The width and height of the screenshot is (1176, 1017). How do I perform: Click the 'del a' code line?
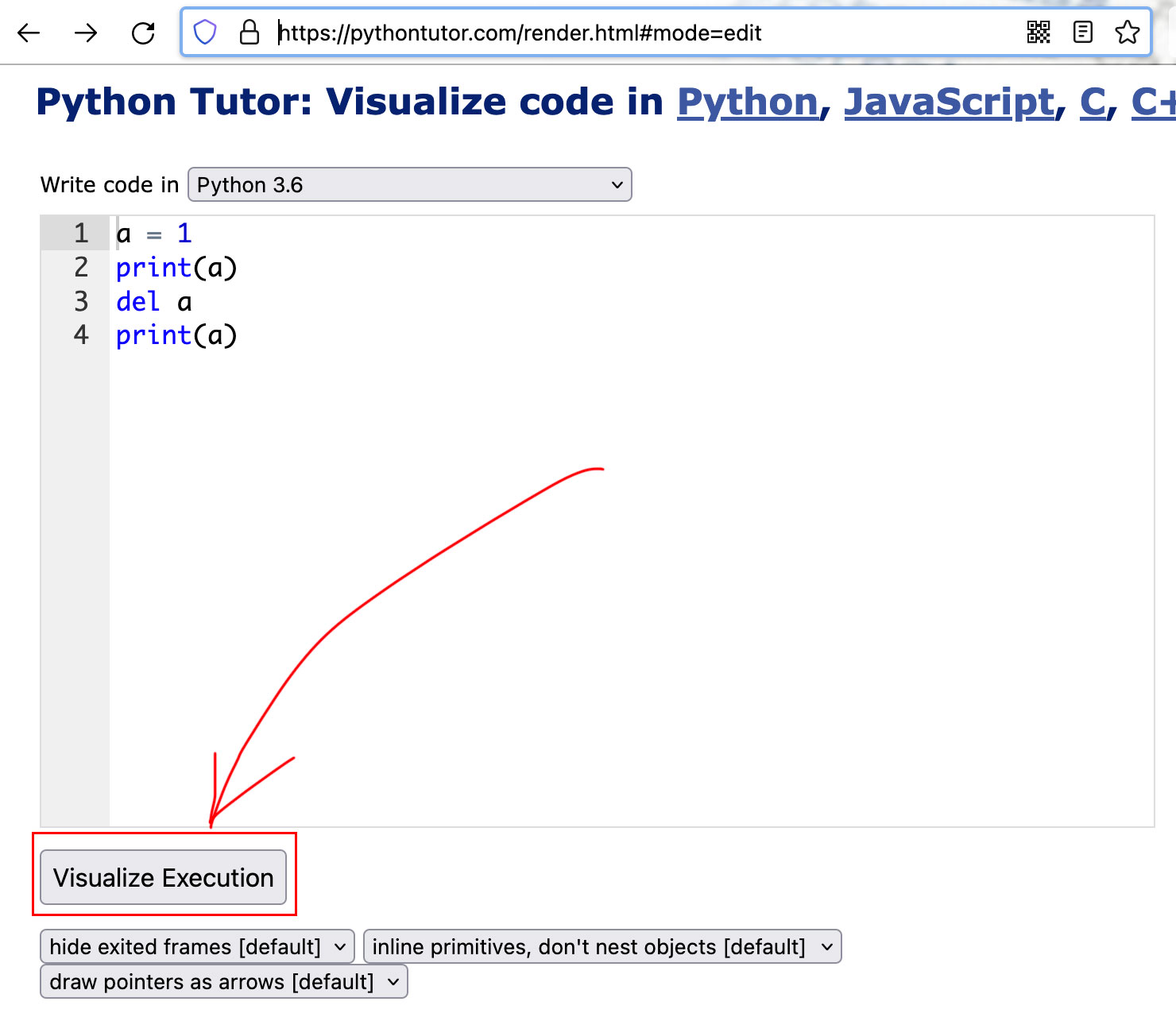pyautogui.click(x=154, y=302)
